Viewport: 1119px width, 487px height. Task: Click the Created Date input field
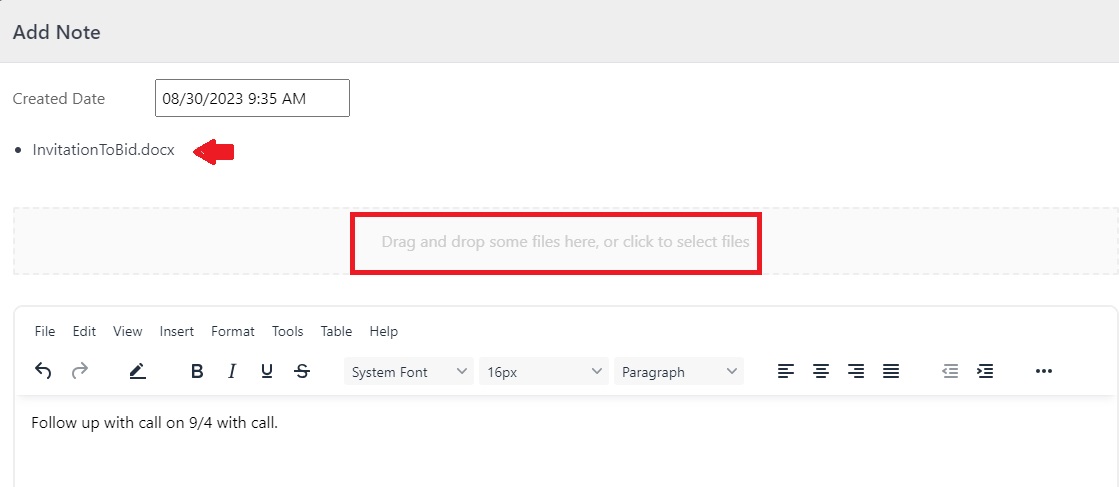click(252, 98)
